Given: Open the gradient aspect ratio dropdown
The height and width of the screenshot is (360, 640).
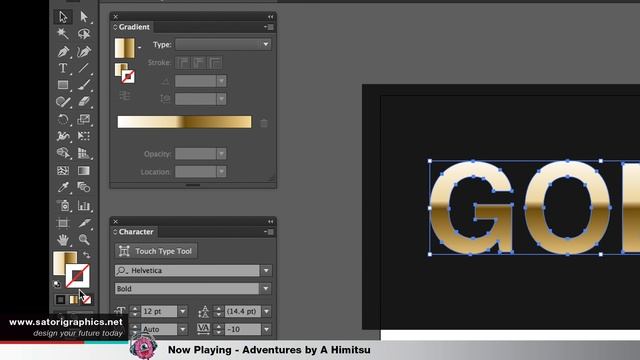Looking at the screenshot, I should tap(221, 99).
